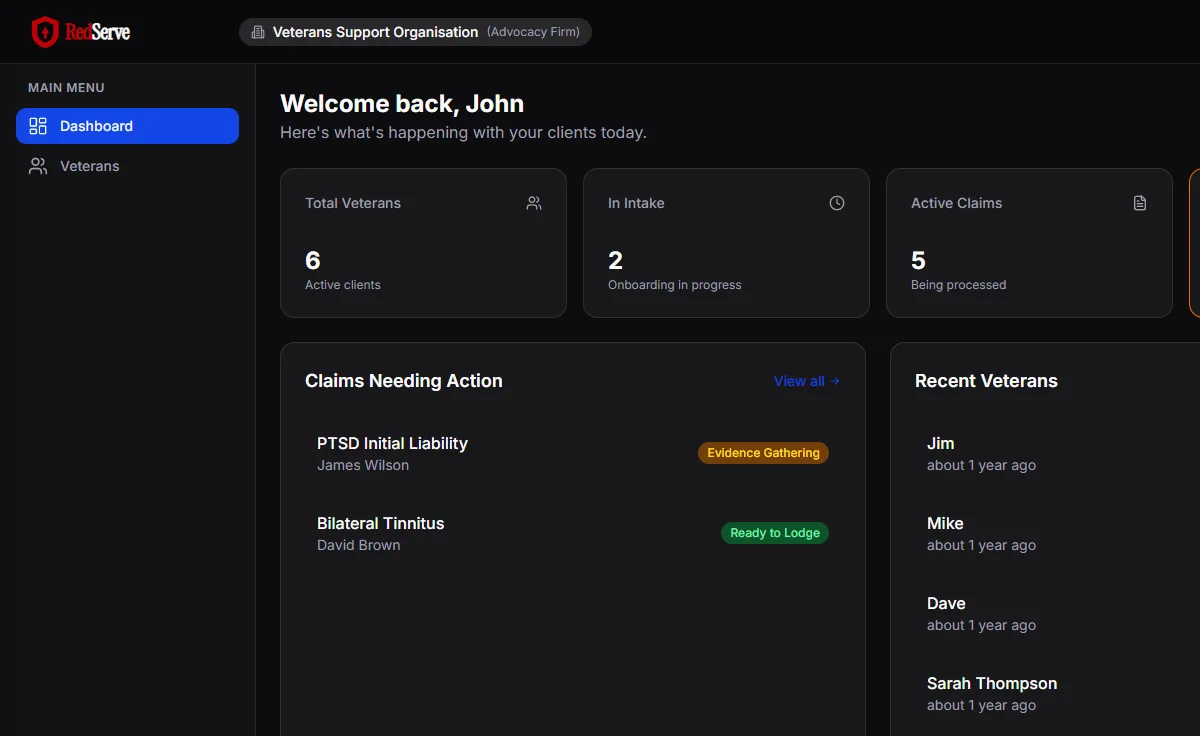1200x736 pixels.
Task: Open the Dashboard menu item
Action: click(x=127, y=126)
